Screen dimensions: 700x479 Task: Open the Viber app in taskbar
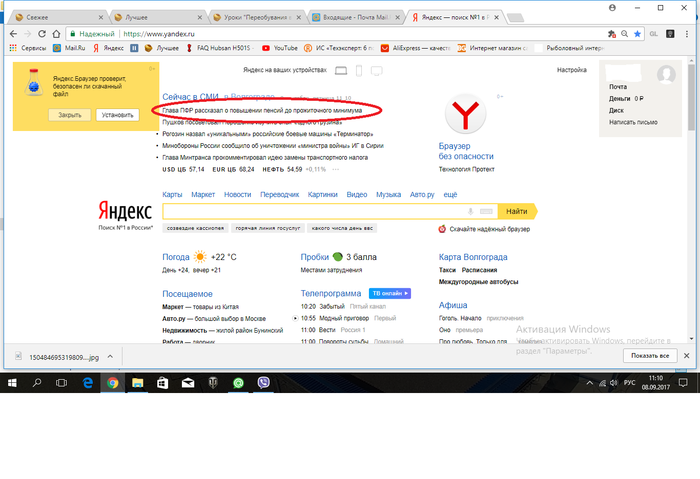click(x=263, y=383)
